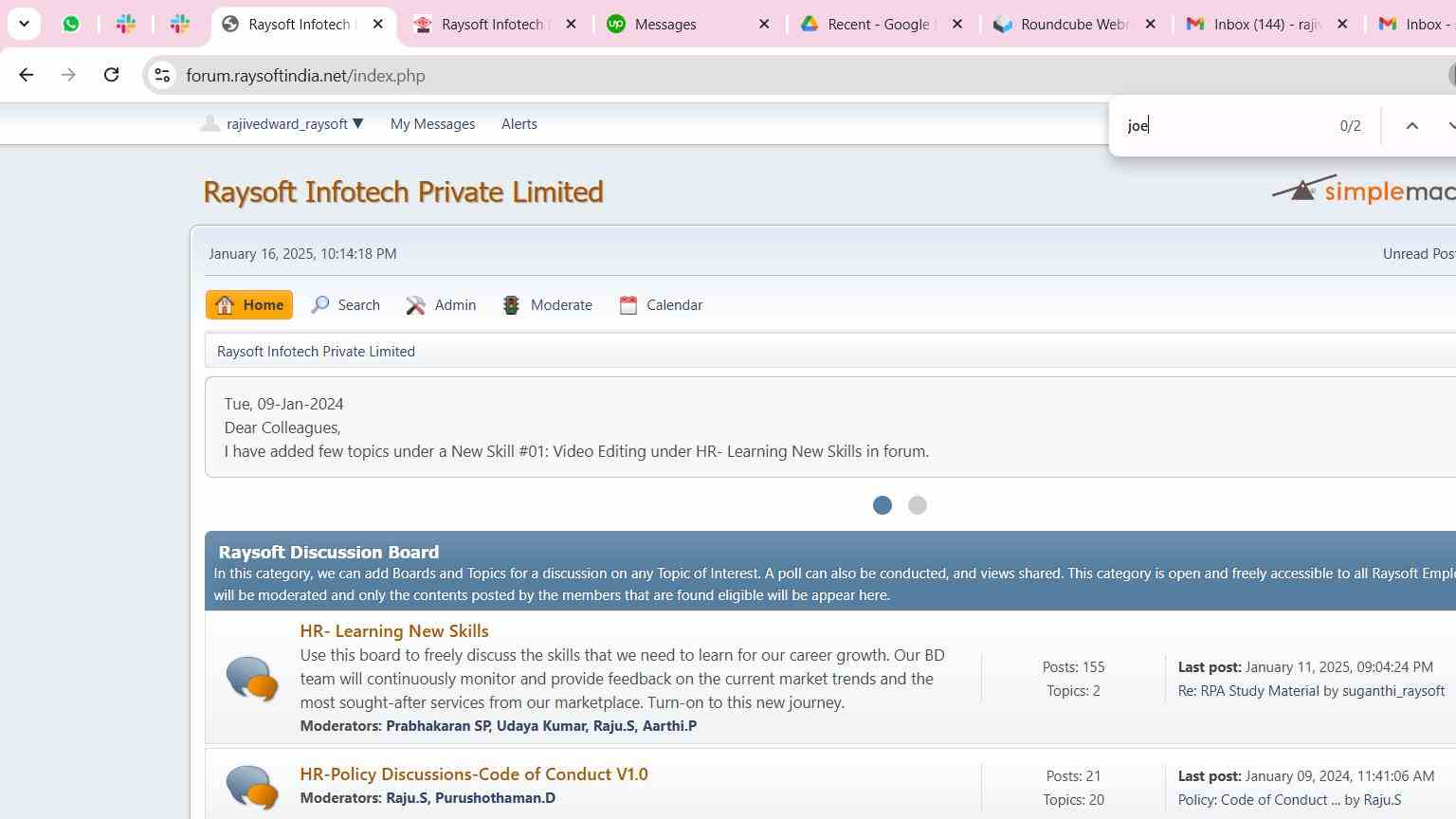Open the Moderate menu

click(x=548, y=305)
